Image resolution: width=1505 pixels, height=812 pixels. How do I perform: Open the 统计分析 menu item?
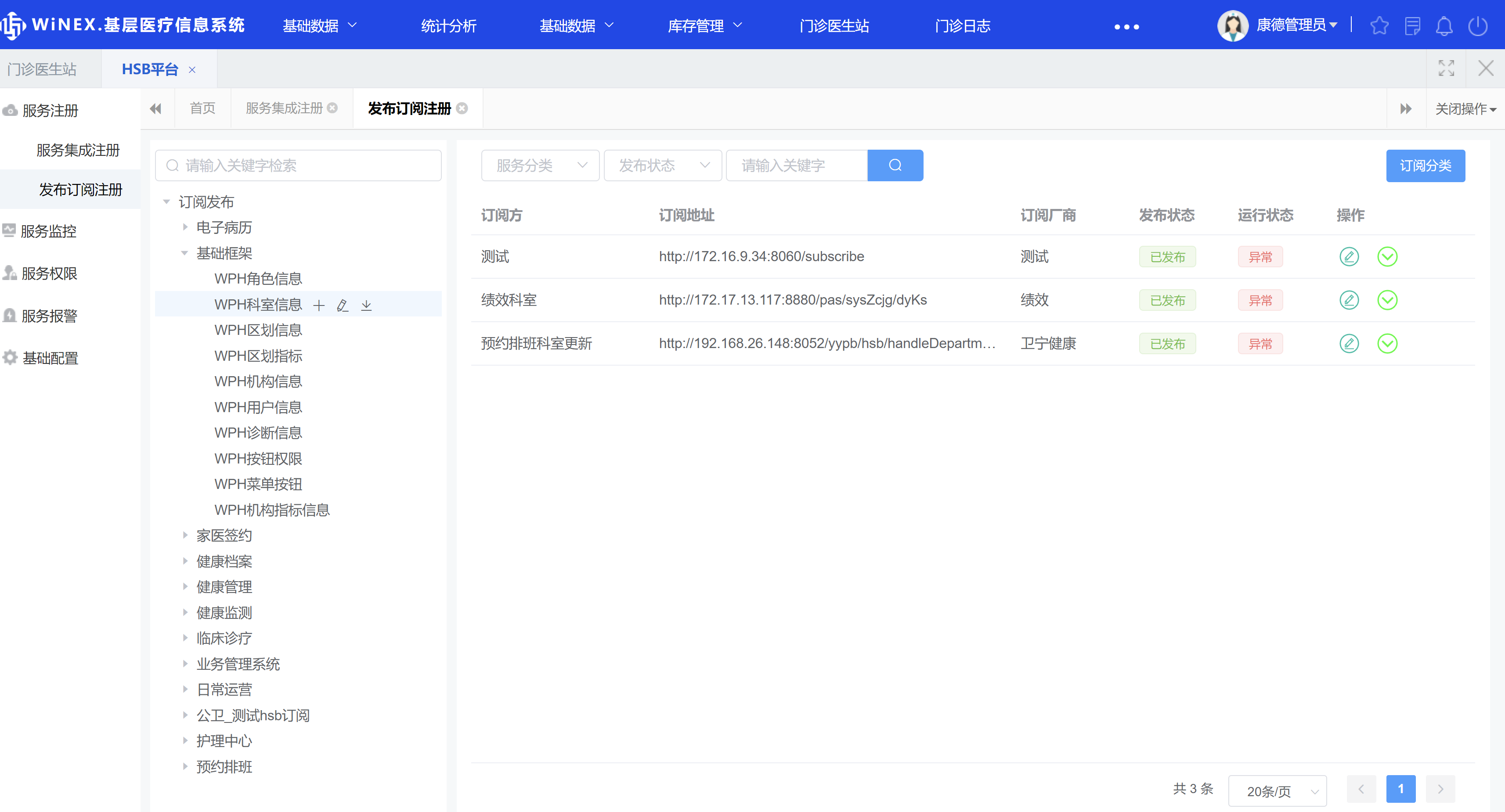coord(449,26)
